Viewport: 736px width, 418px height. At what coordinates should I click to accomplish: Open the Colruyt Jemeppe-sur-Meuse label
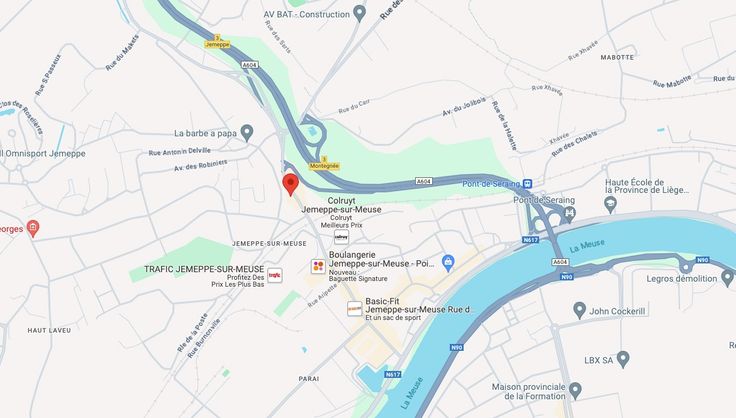(x=341, y=205)
